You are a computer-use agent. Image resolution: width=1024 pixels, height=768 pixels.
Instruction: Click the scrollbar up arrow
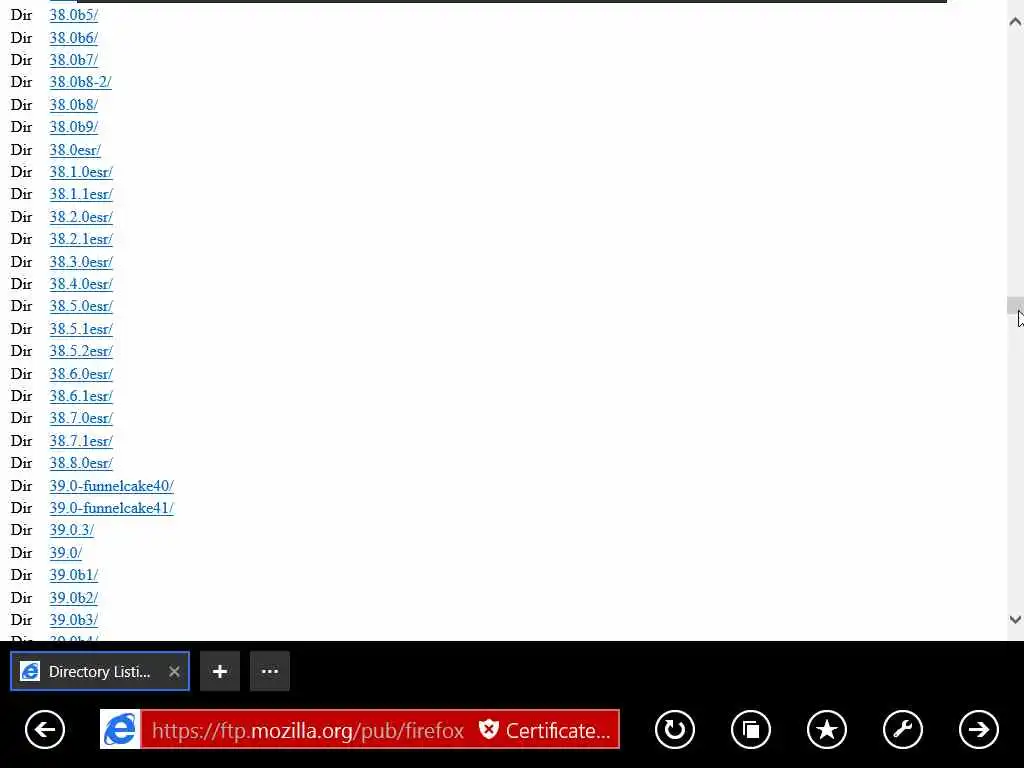[x=1015, y=22]
